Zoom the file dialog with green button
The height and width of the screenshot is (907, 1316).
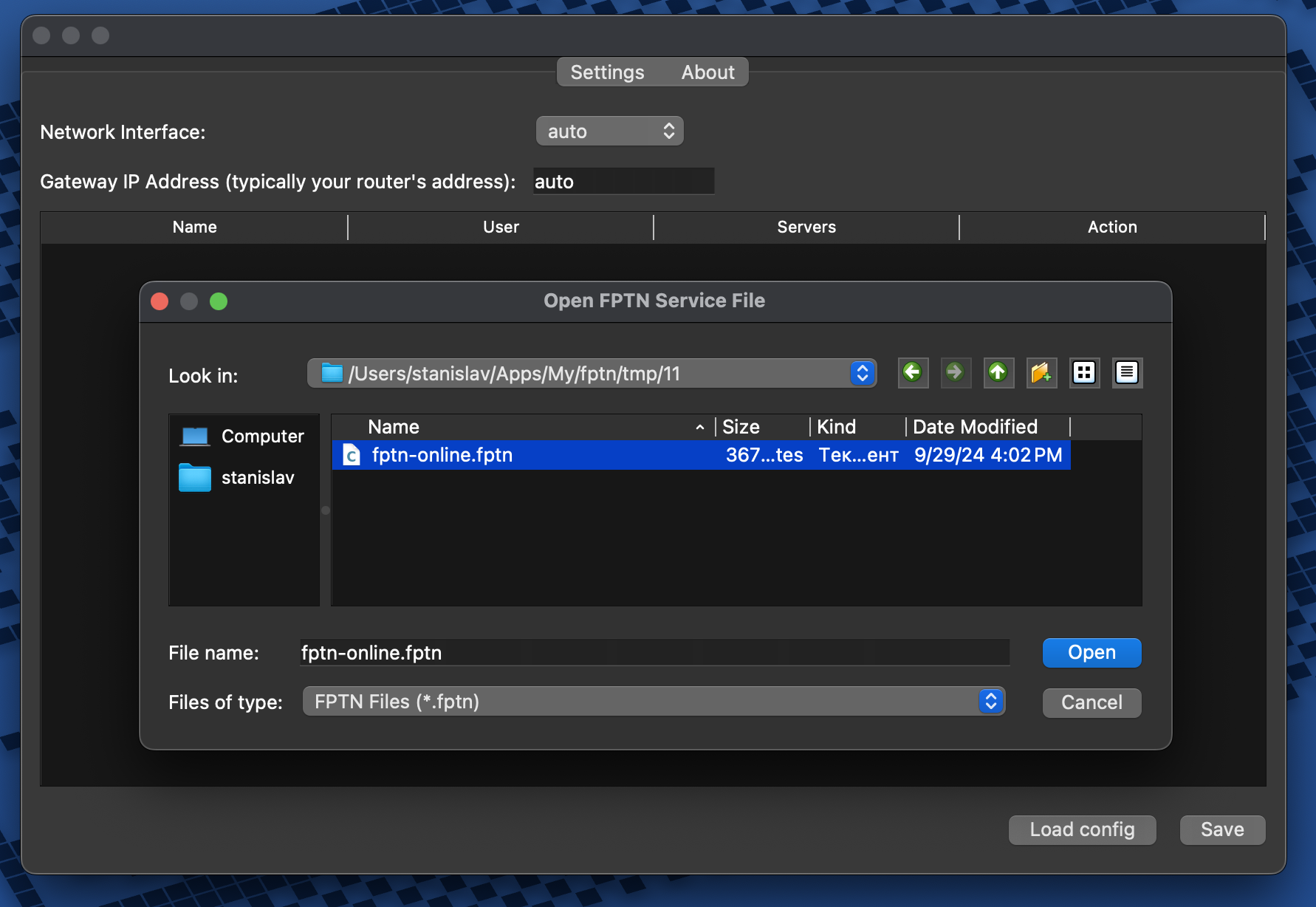[219, 301]
